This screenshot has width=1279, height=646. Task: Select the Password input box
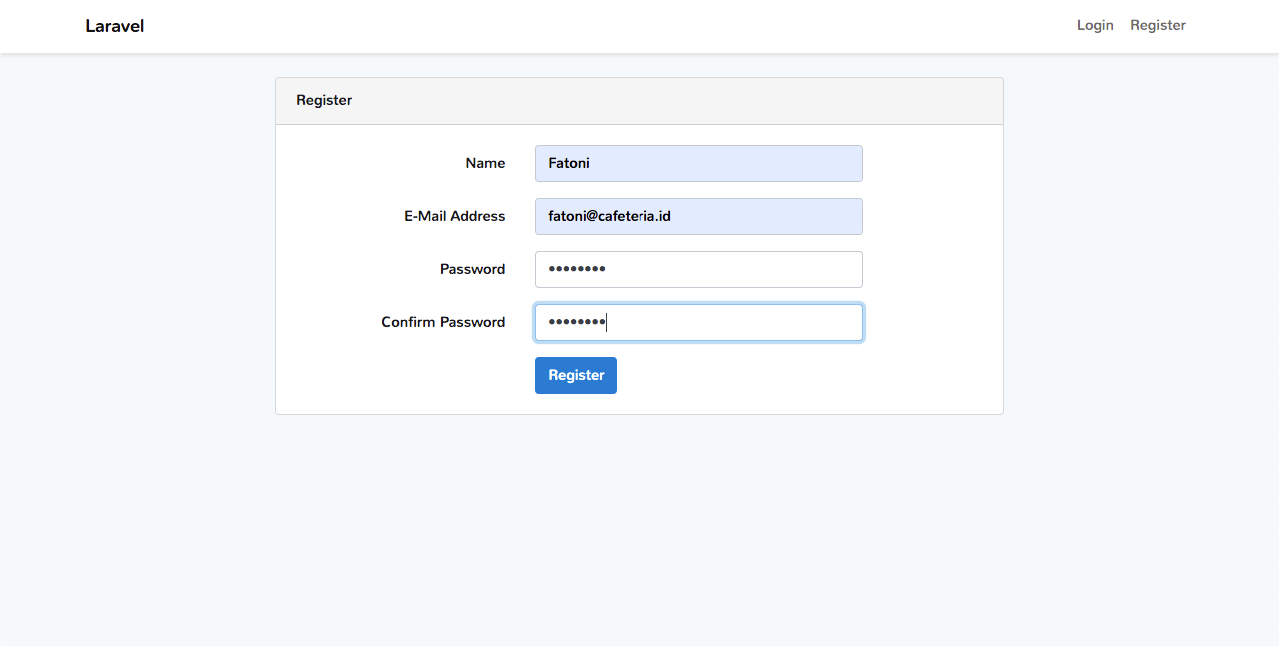698,269
